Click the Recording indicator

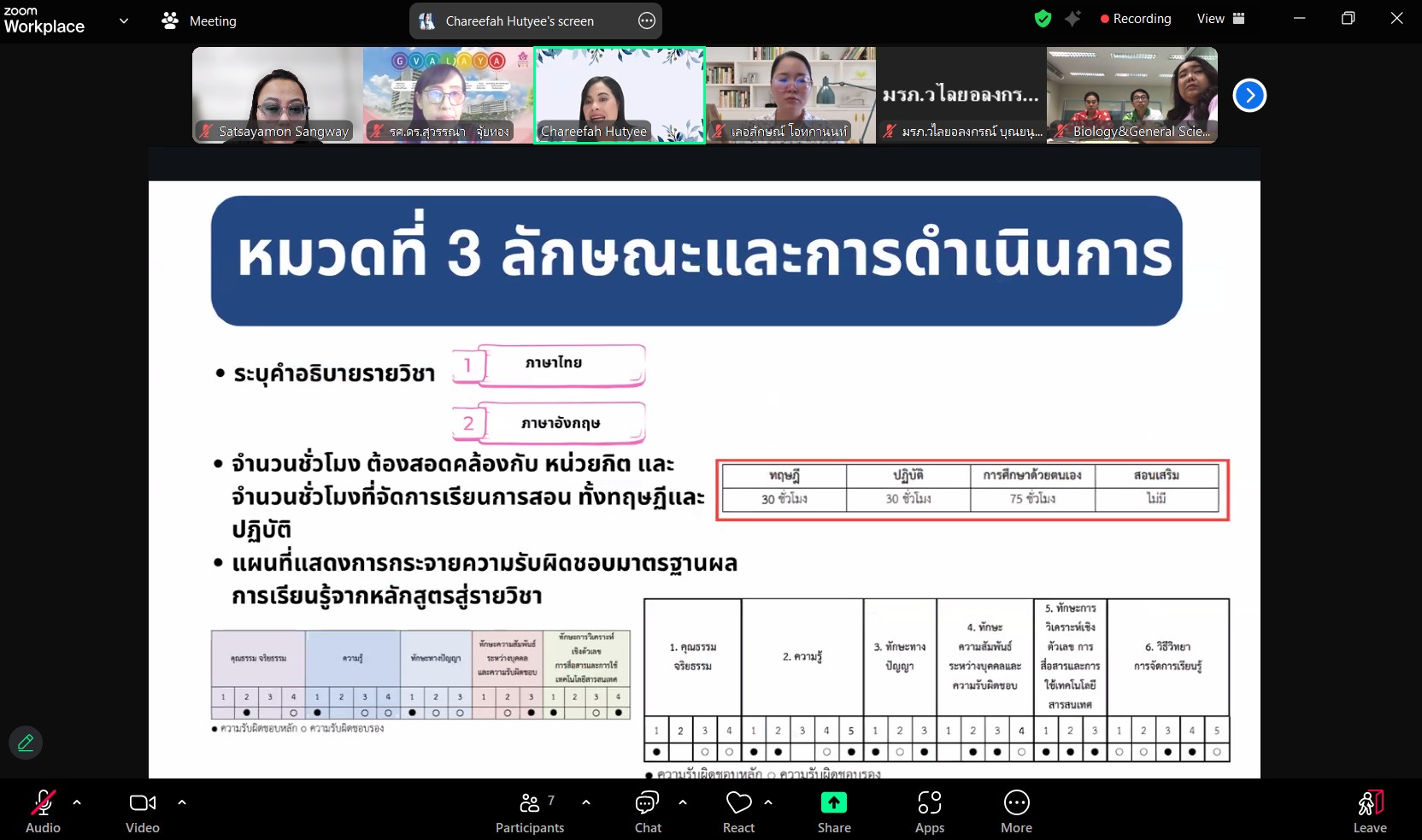point(1136,18)
